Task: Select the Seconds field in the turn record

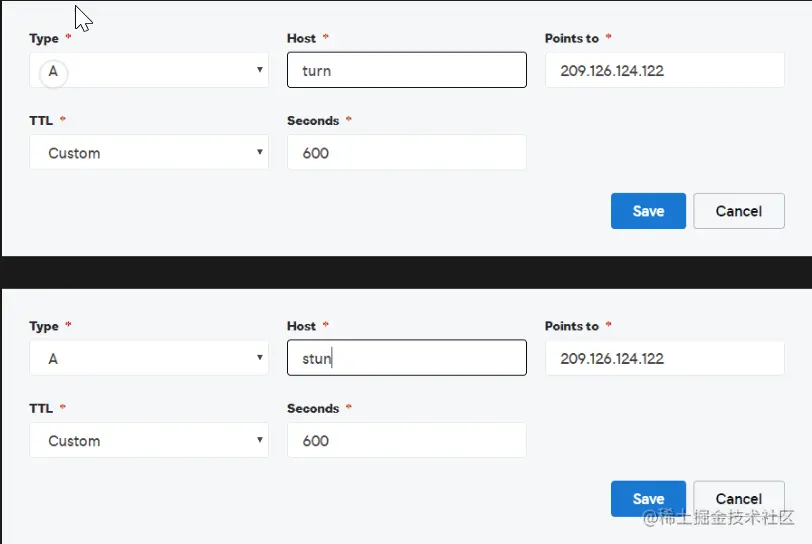Action: click(406, 153)
